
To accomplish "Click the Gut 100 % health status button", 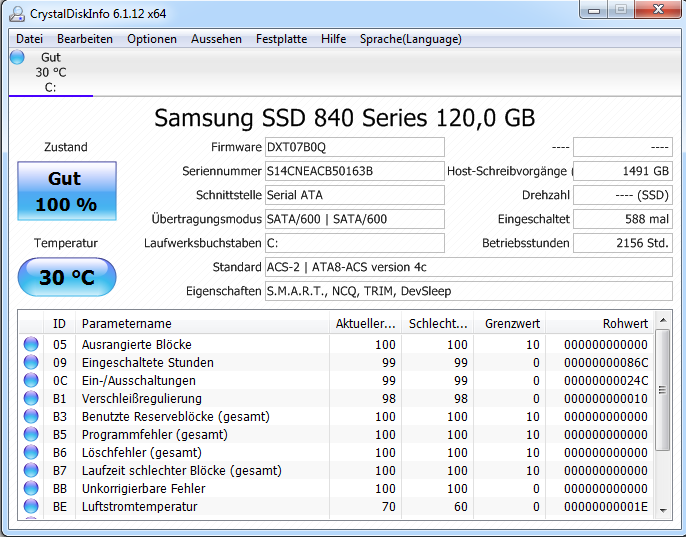I will point(67,191).
